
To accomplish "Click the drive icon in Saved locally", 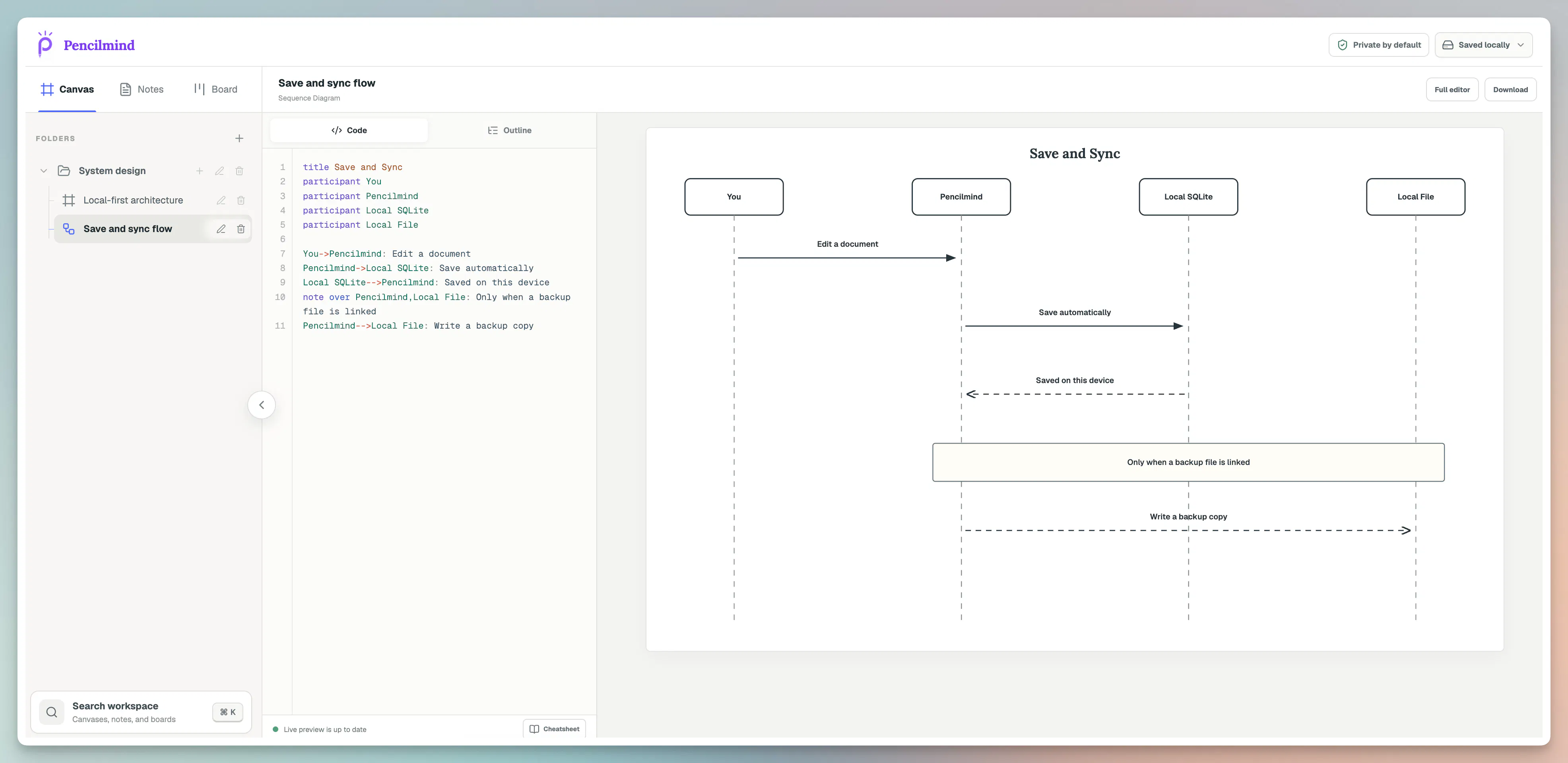I will tap(1448, 45).
